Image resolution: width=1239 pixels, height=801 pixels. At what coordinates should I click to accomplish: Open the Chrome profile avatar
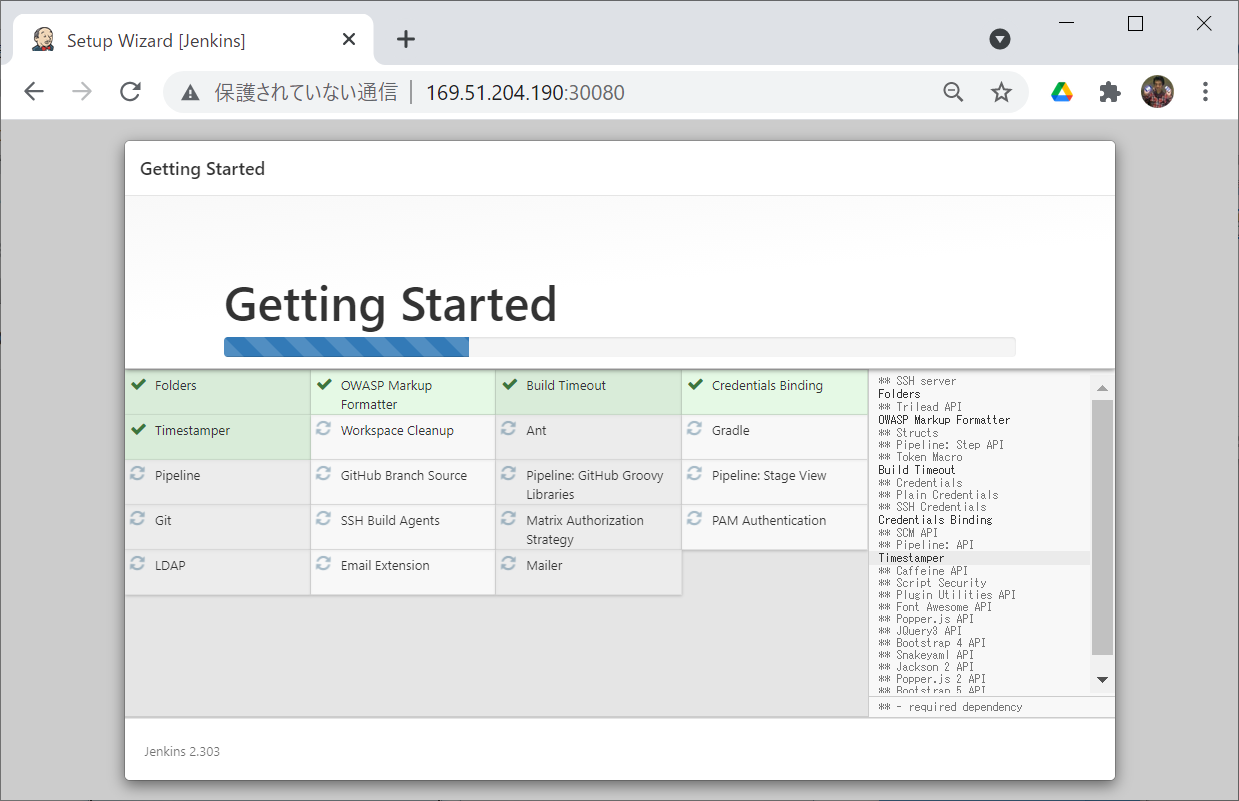(x=1158, y=92)
